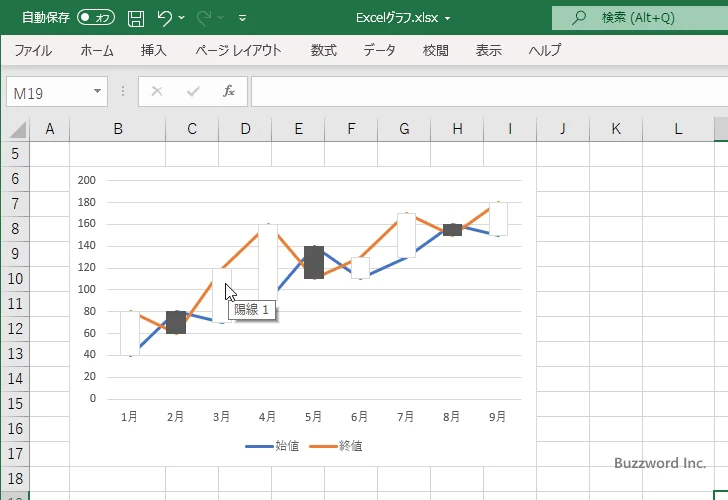Select column J header
The width and height of the screenshot is (728, 500).
[x=563, y=129]
